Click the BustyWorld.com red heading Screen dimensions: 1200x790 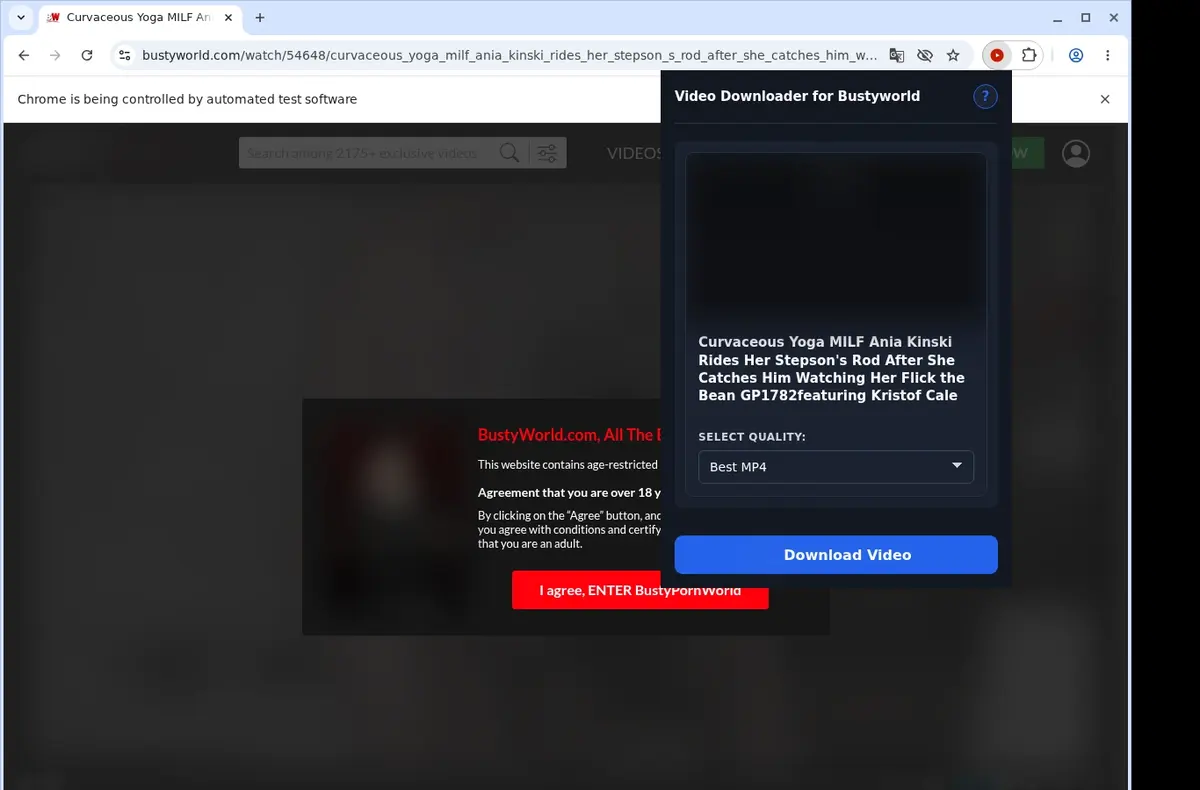[569, 435]
